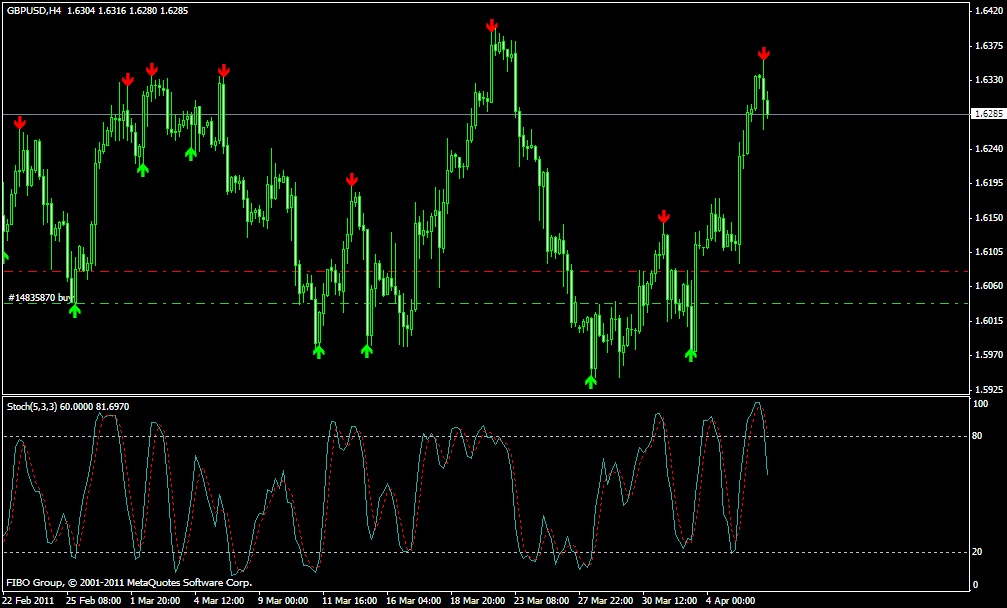Viewport: 1007px width, 608px height.
Task: Select the #14835870 buy order label
Action: pos(40,298)
